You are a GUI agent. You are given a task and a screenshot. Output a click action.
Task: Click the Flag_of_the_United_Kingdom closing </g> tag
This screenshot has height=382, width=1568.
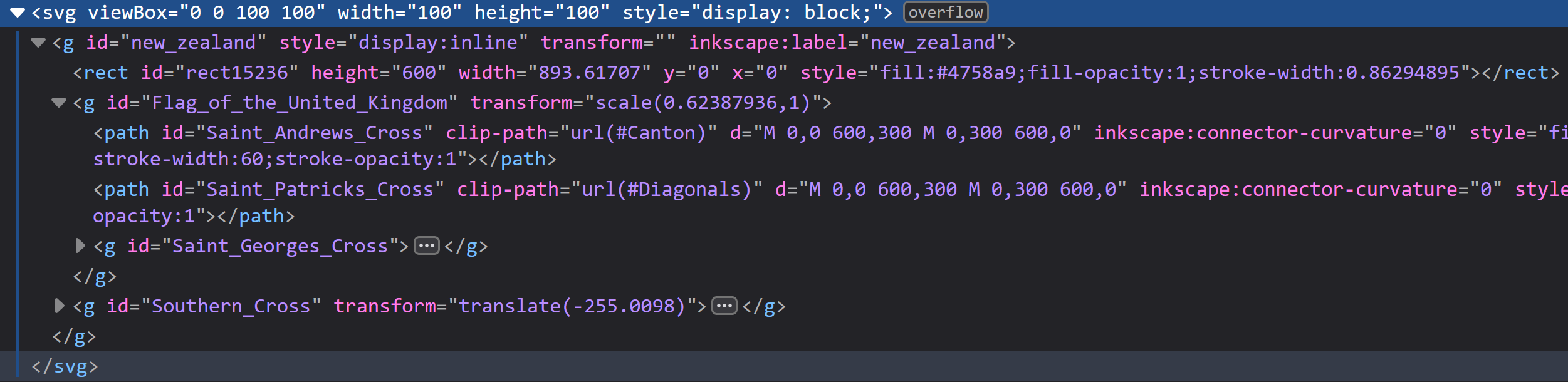coord(95,276)
